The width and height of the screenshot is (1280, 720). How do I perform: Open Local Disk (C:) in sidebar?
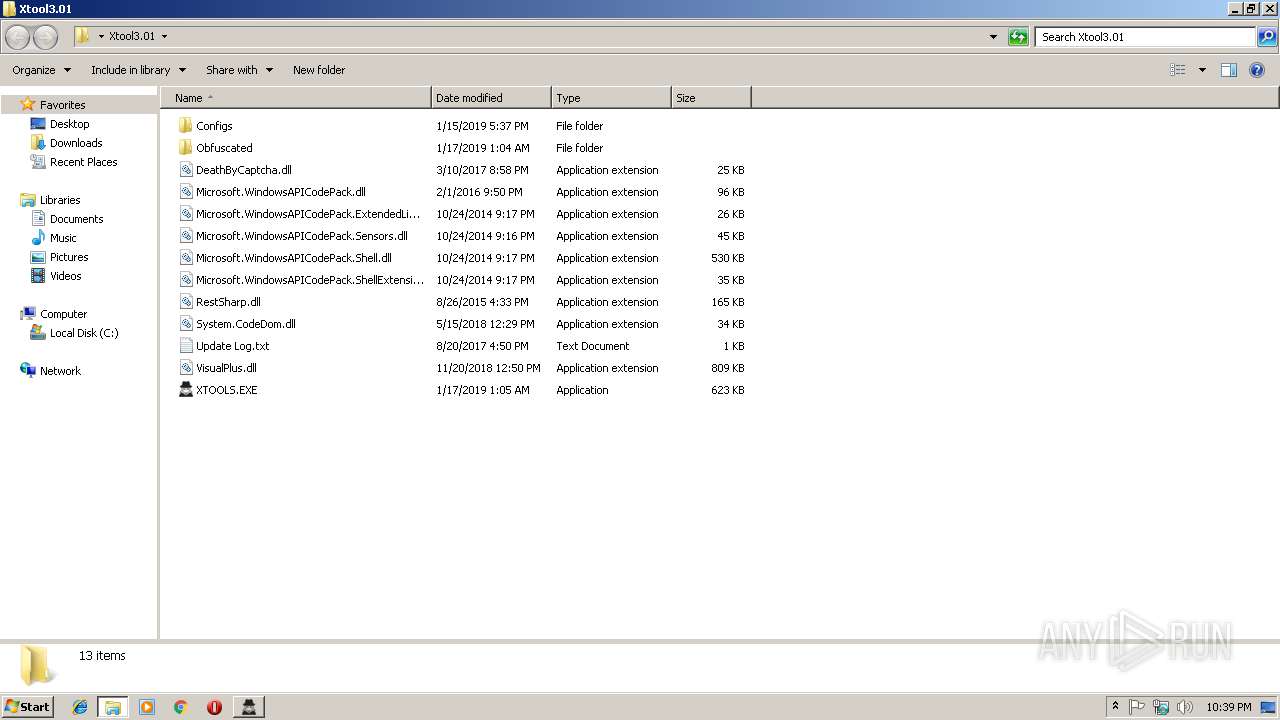click(84, 333)
